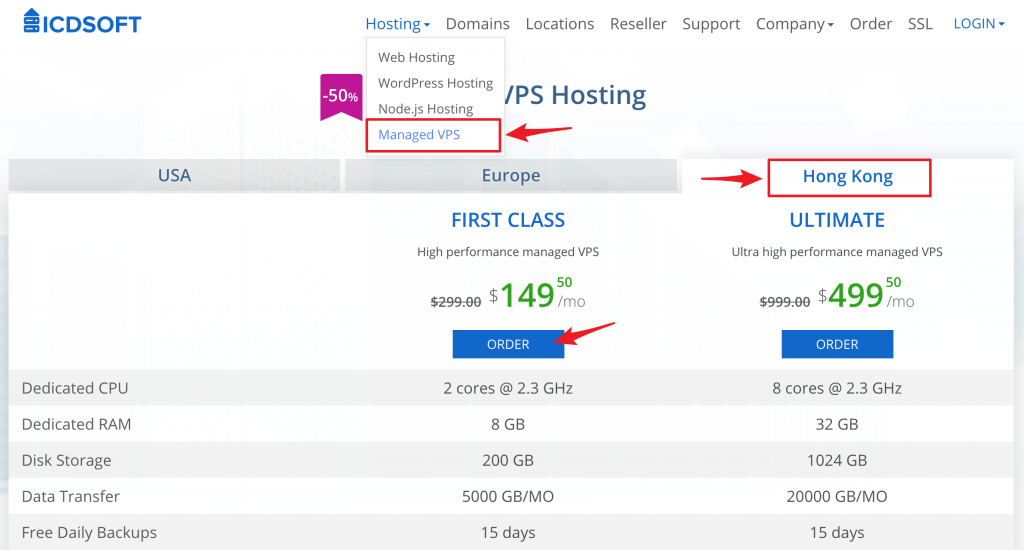Click the '200 GB' storage value
1024x550 pixels.
(508, 461)
